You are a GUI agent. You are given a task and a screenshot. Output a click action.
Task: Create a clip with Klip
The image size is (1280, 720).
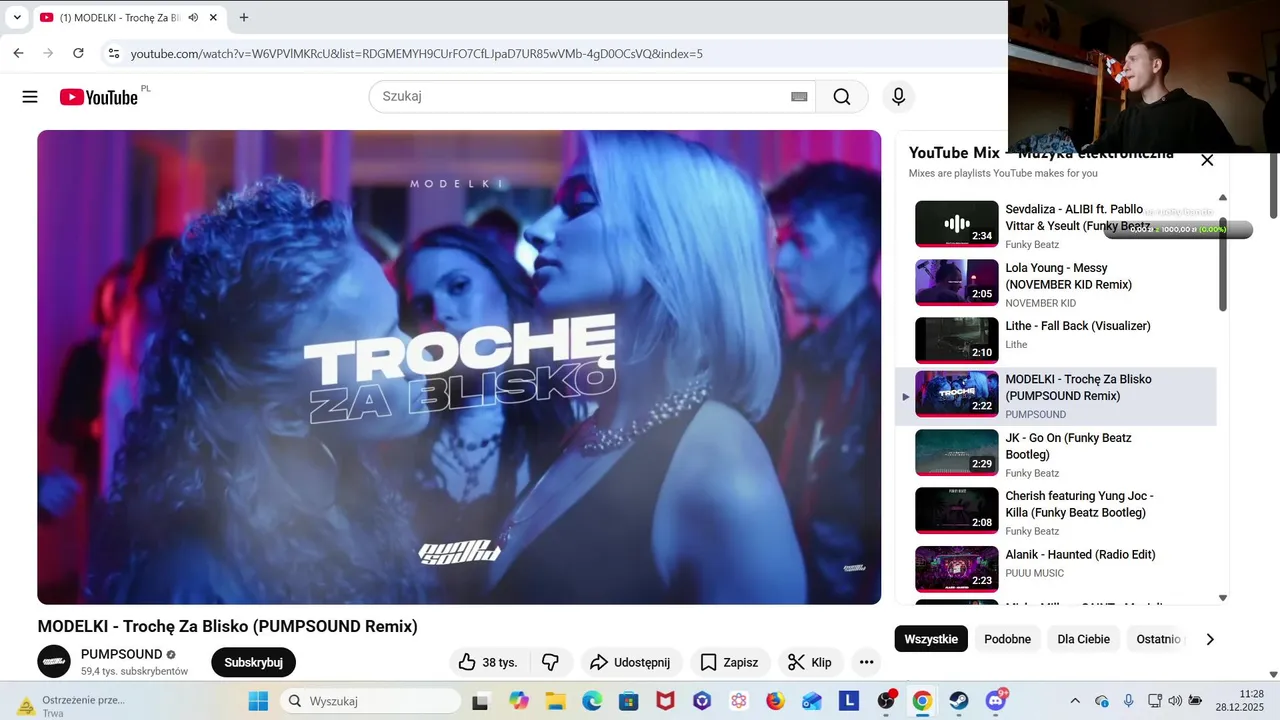tap(811, 662)
